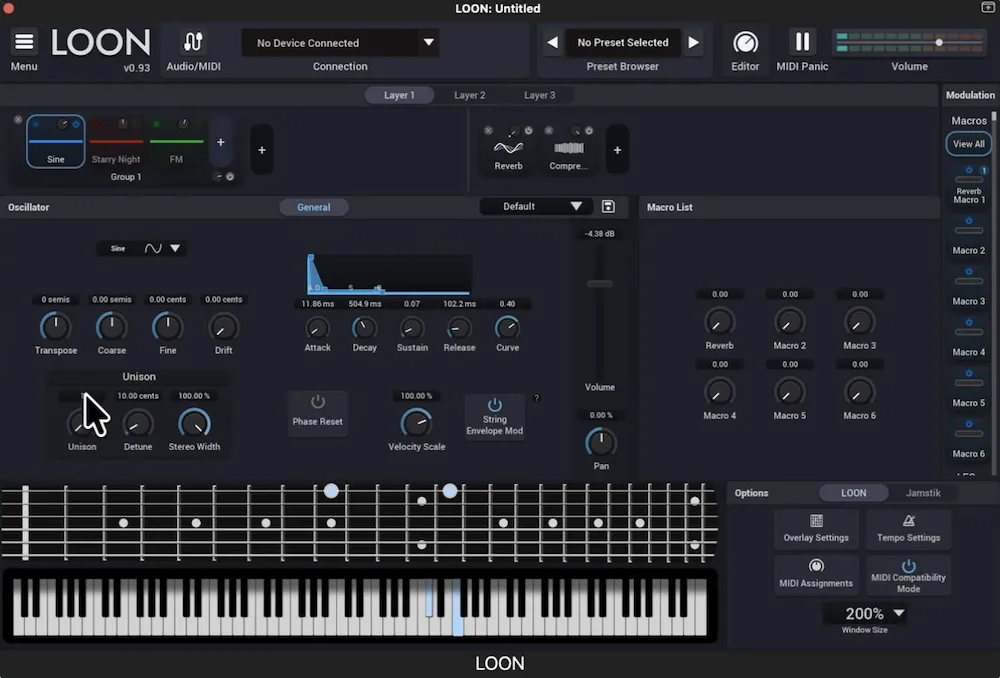Screen dimensions: 1000x678
Task: Open Audio/MIDI settings icon
Action: (x=193, y=42)
